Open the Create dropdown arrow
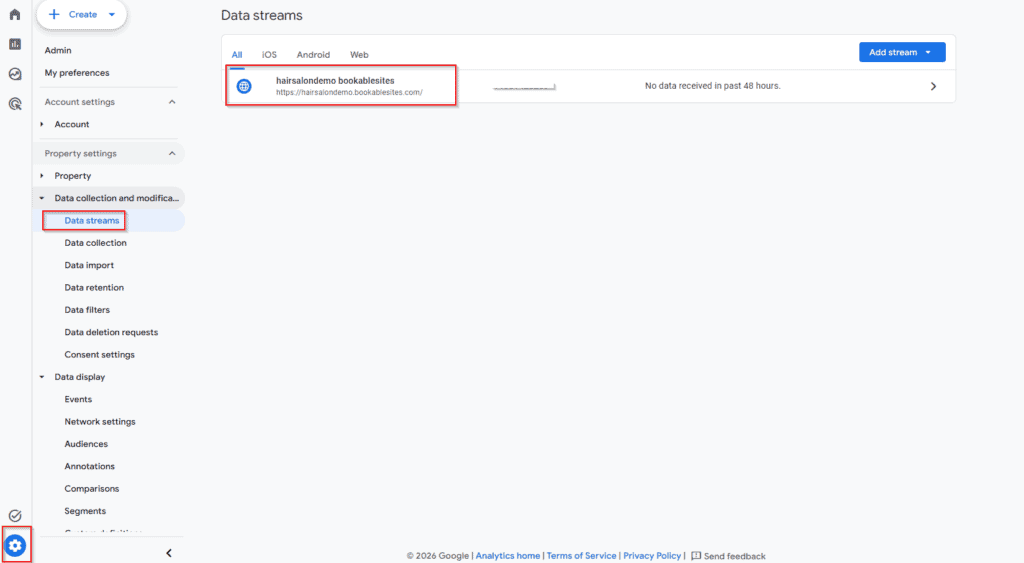Screen dimensions: 1024x563 coord(112,14)
